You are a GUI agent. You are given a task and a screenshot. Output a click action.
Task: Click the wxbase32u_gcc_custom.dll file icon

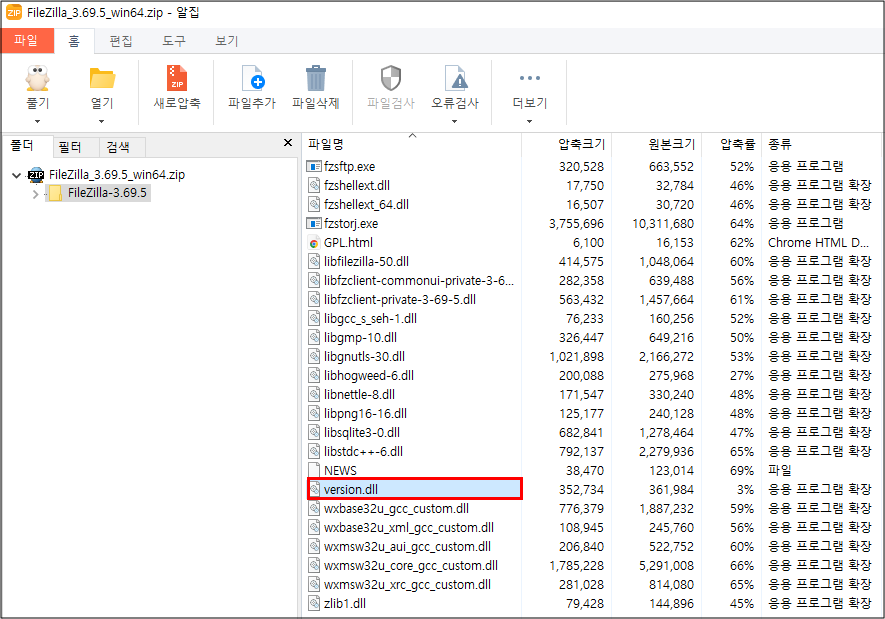[314, 508]
